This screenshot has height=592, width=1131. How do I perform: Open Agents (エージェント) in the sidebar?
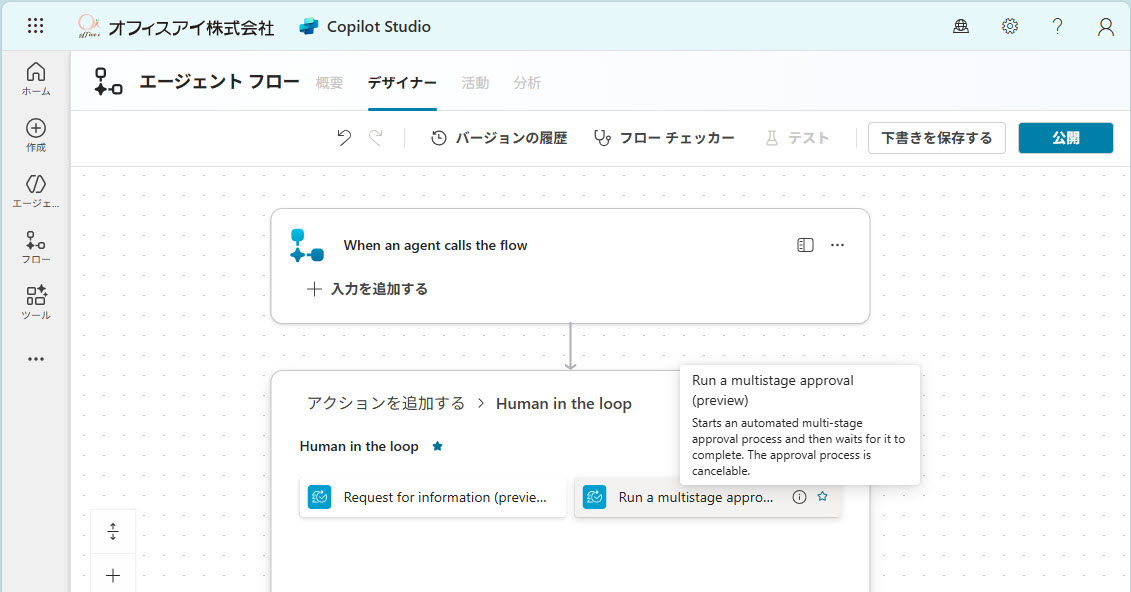pyautogui.click(x=36, y=190)
